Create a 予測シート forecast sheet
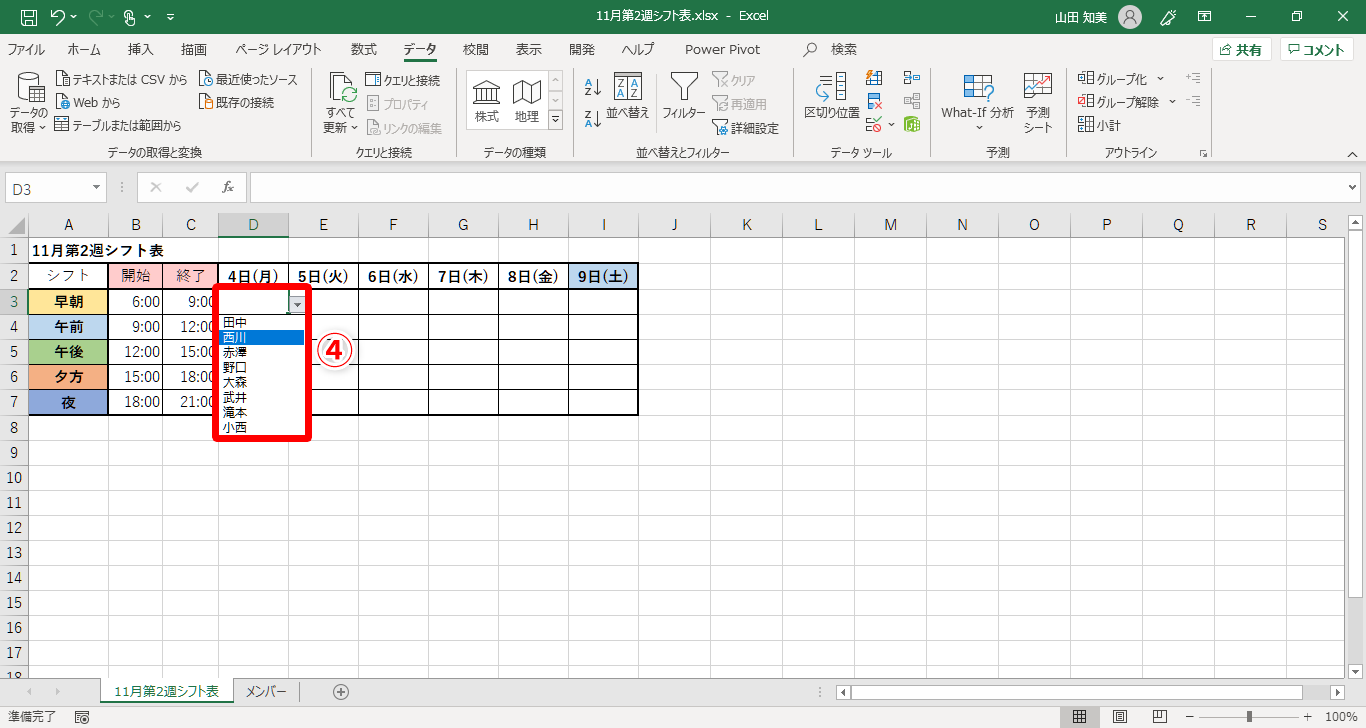The height and width of the screenshot is (728, 1366). pos(1038,103)
